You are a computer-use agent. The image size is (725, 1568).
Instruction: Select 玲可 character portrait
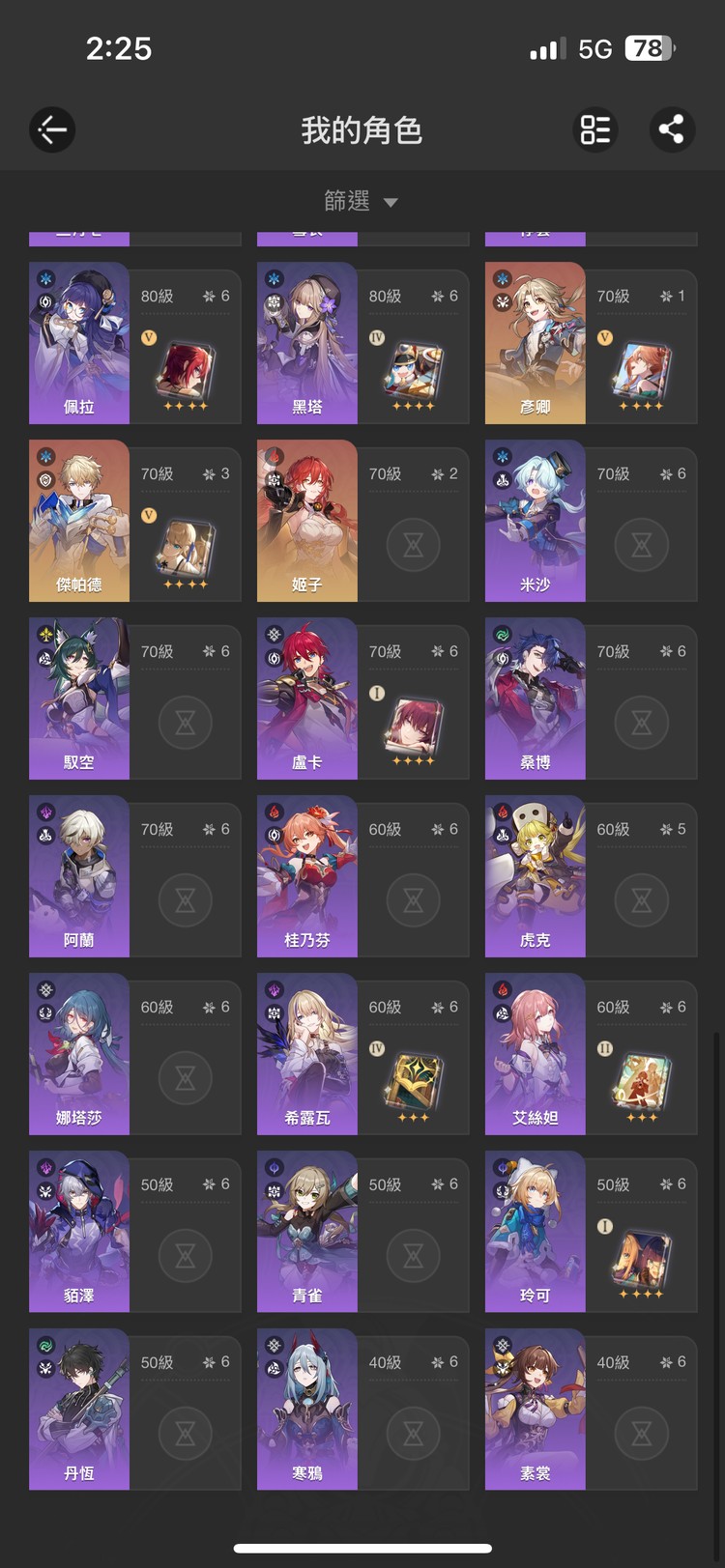click(536, 1232)
